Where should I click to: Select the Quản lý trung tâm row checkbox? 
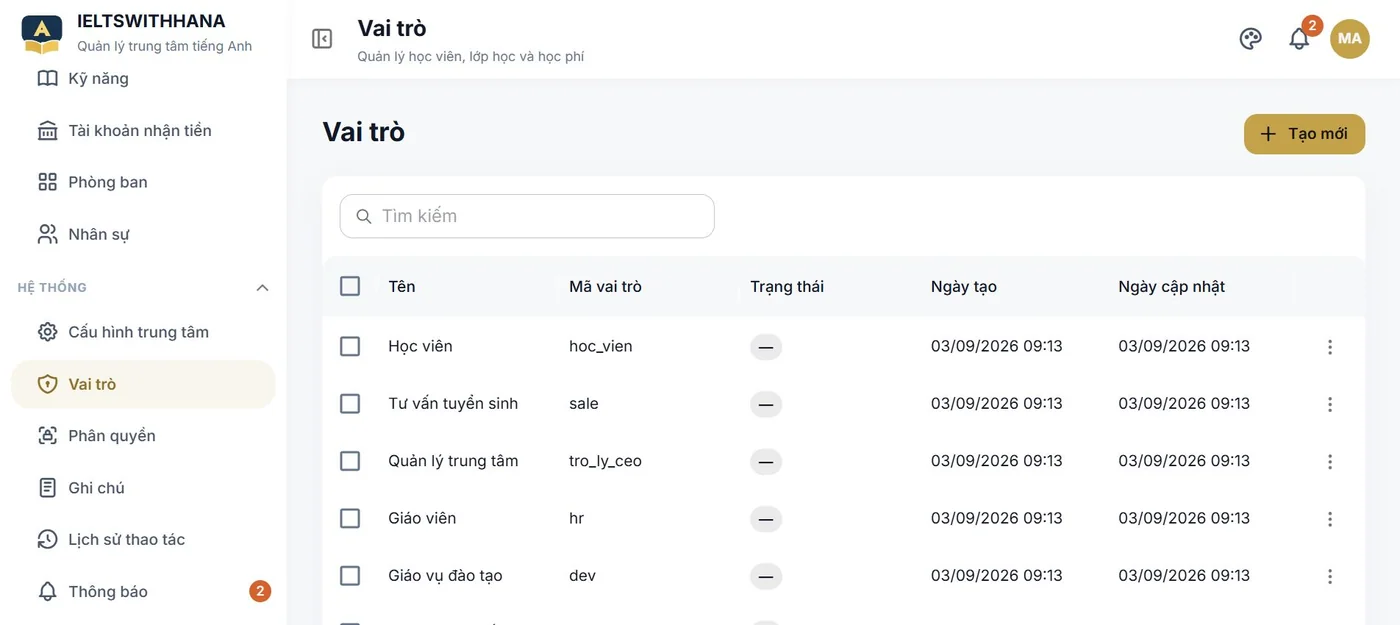tap(350, 461)
